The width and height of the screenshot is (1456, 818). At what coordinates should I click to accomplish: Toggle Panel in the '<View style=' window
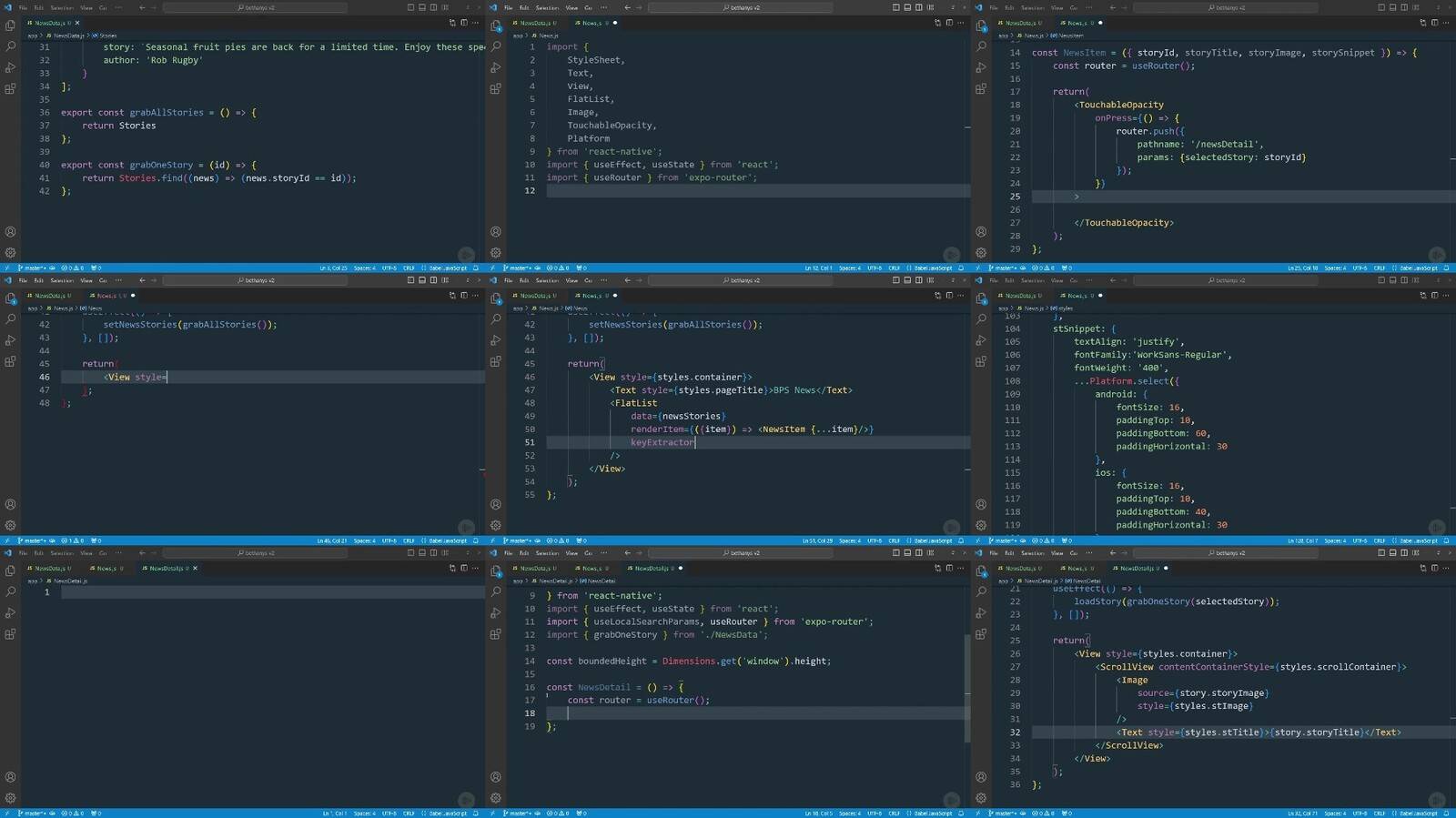422,280
